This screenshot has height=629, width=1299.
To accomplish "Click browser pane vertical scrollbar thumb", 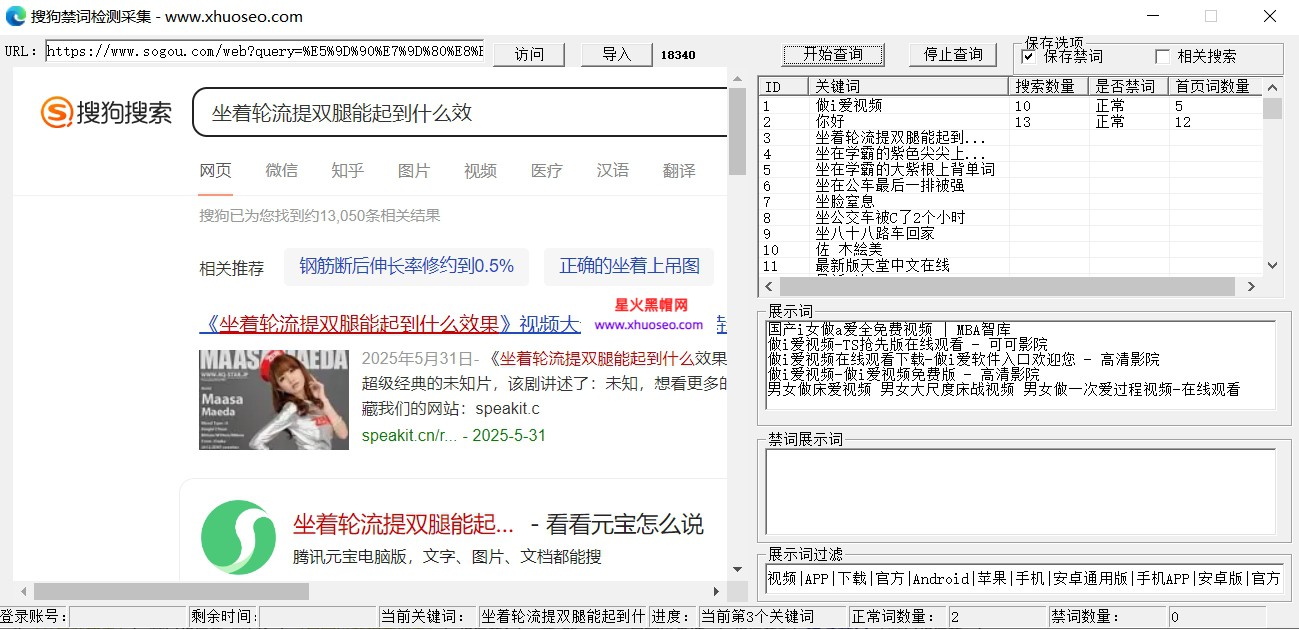I will tap(737, 130).
